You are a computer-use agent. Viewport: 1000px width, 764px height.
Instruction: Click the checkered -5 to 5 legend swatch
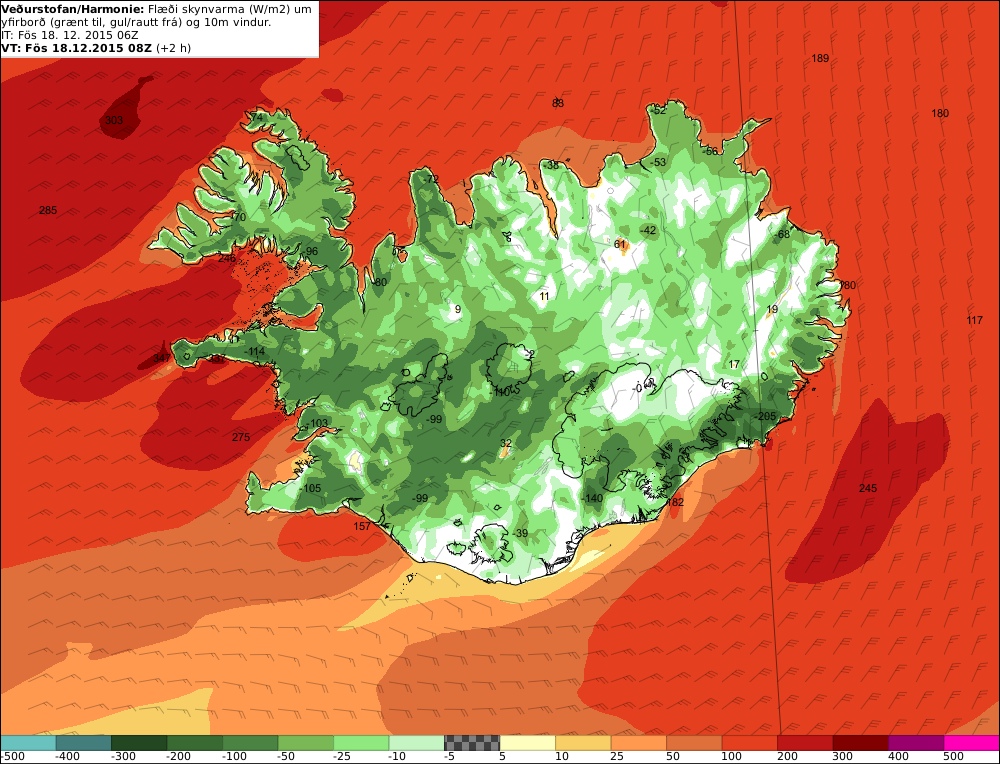tap(472, 742)
